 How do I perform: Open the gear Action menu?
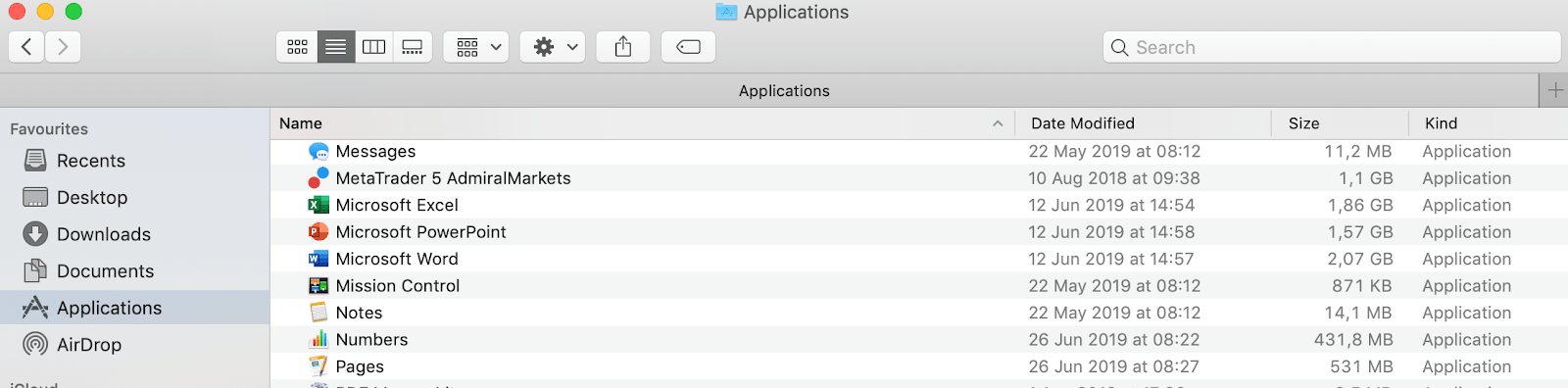click(553, 47)
